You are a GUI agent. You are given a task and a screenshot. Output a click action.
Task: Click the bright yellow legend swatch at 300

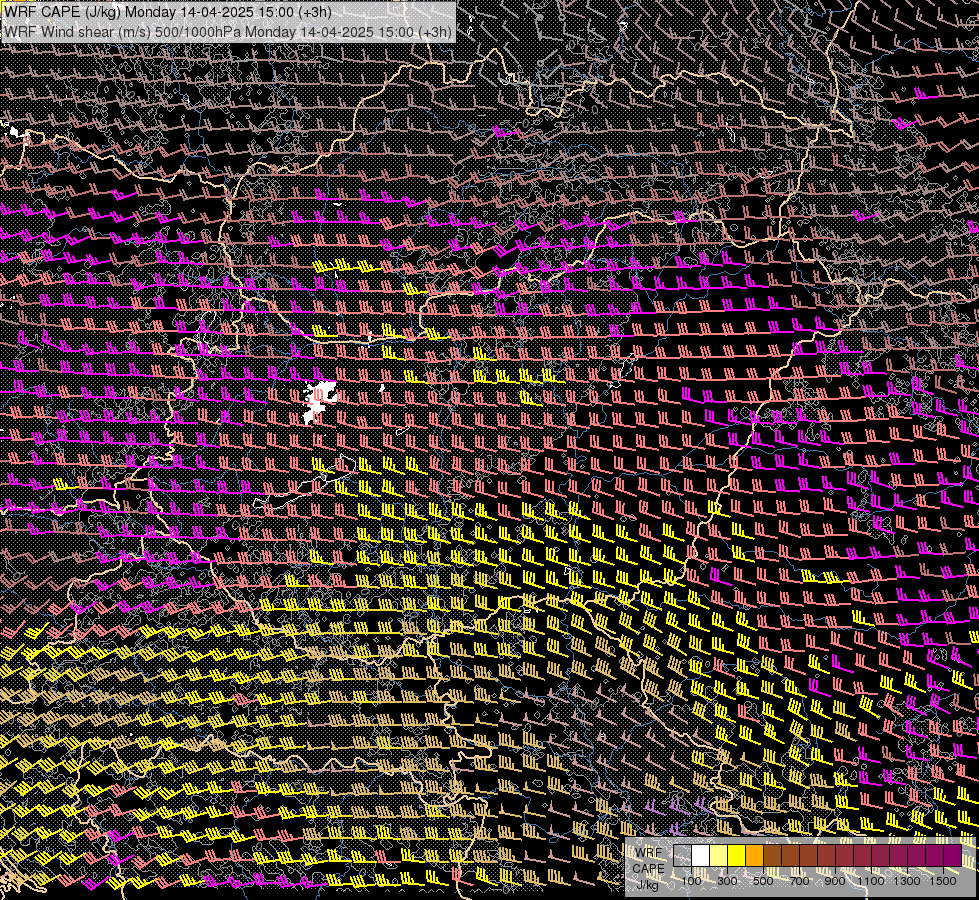pos(736,856)
